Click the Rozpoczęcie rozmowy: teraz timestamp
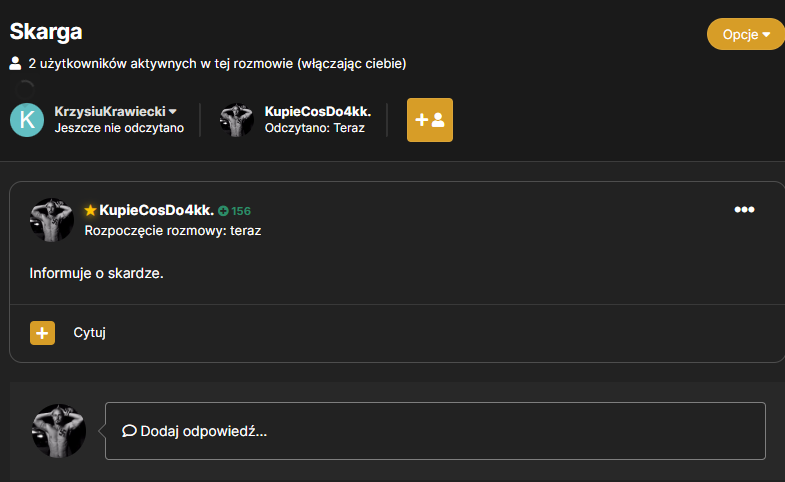Image resolution: width=785 pixels, height=482 pixels. click(x=173, y=231)
